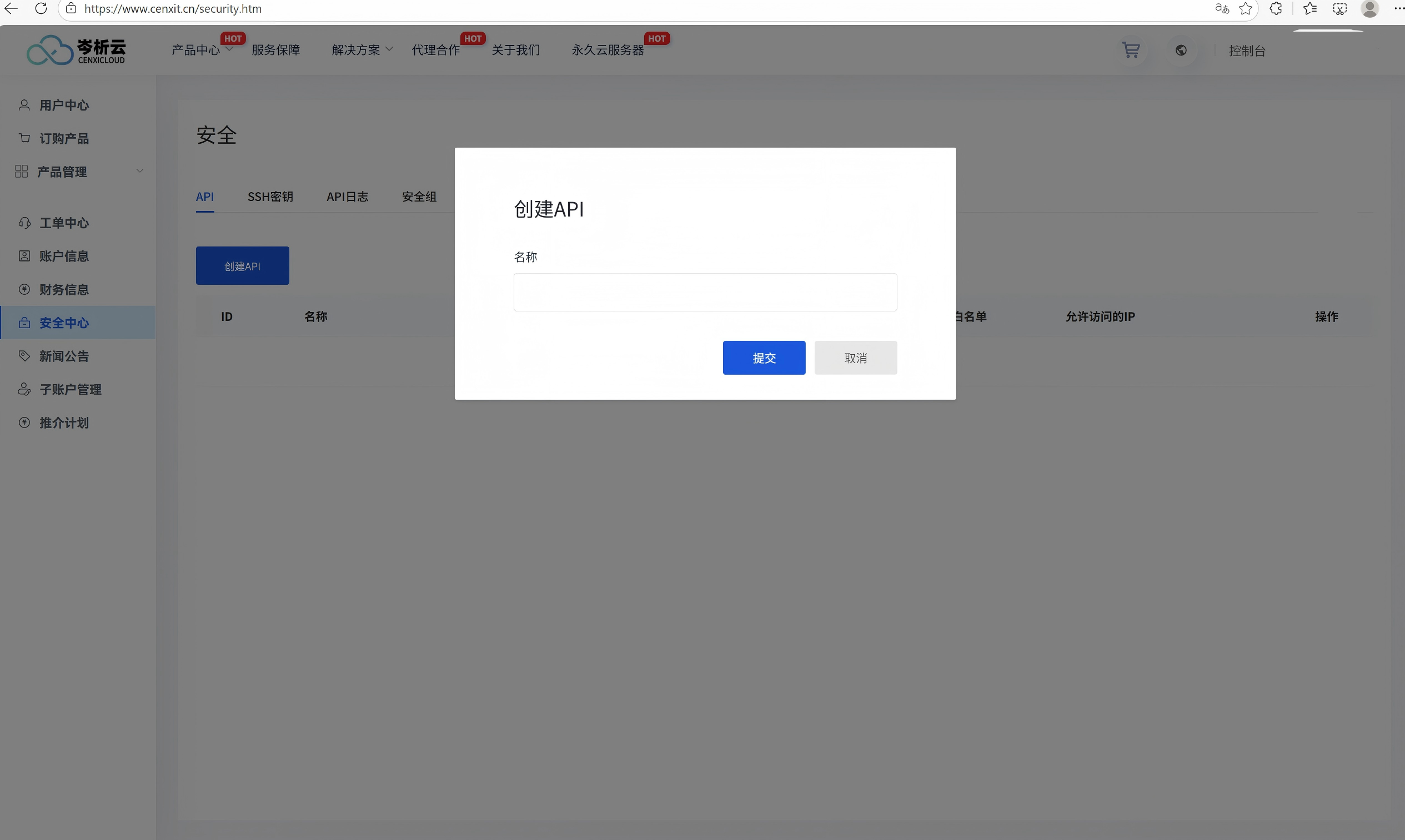Click the favorites star icon in address bar
Viewport: 1405px width, 840px height.
[1246, 8]
